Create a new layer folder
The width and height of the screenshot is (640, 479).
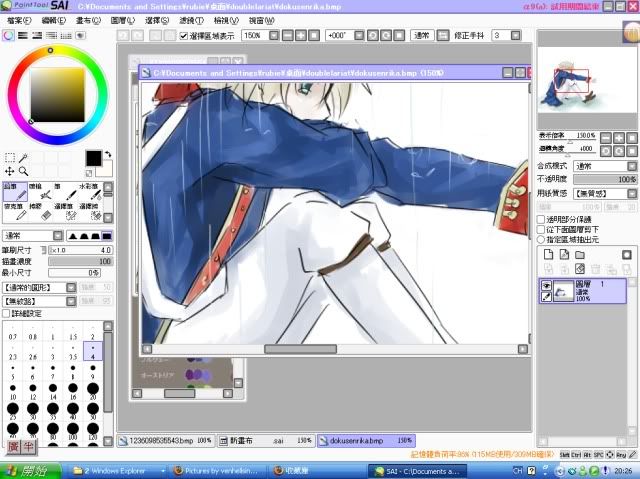(580, 255)
